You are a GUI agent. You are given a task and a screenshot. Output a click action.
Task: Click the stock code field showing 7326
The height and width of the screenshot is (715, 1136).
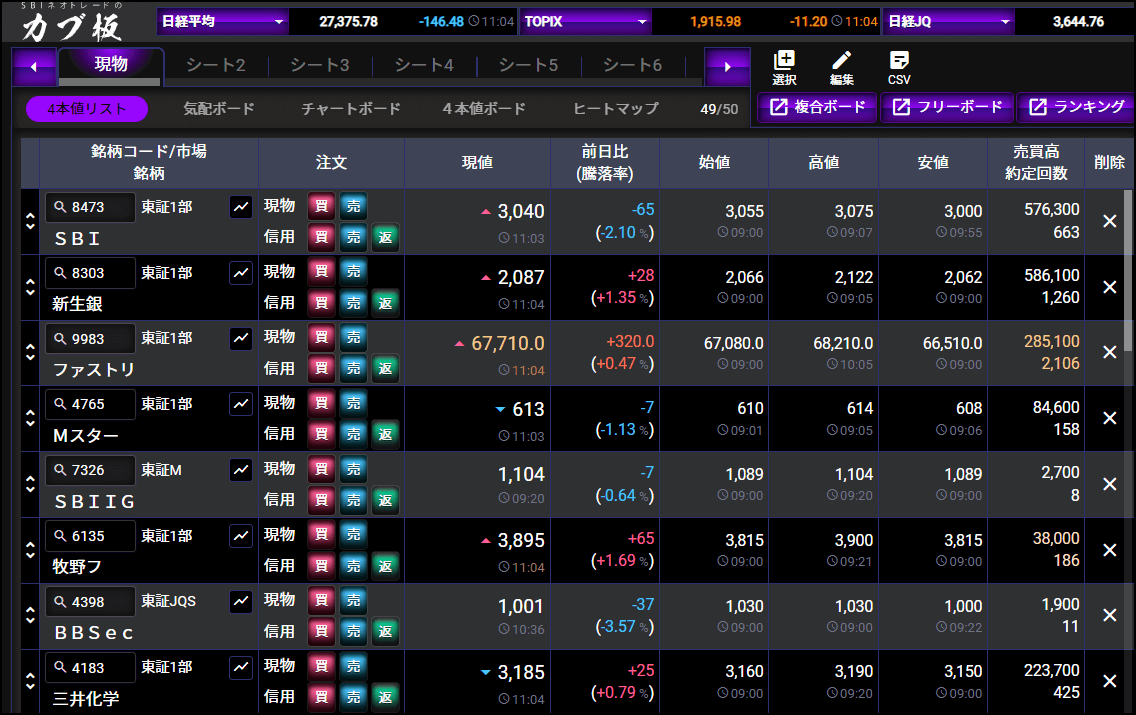tap(91, 470)
